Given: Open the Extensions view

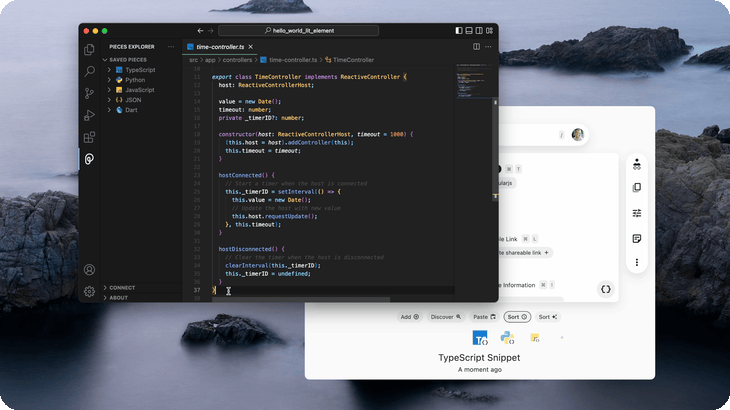Looking at the screenshot, I should 89,137.
